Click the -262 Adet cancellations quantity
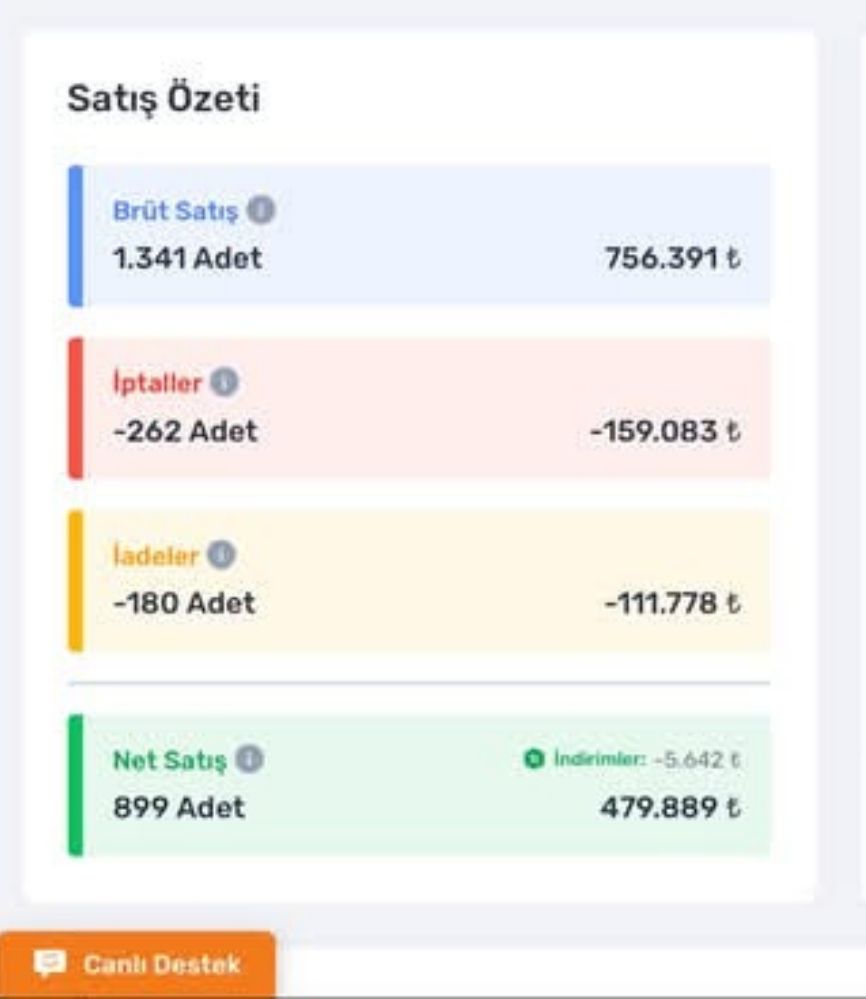This screenshot has width=866, height=999. point(185,432)
